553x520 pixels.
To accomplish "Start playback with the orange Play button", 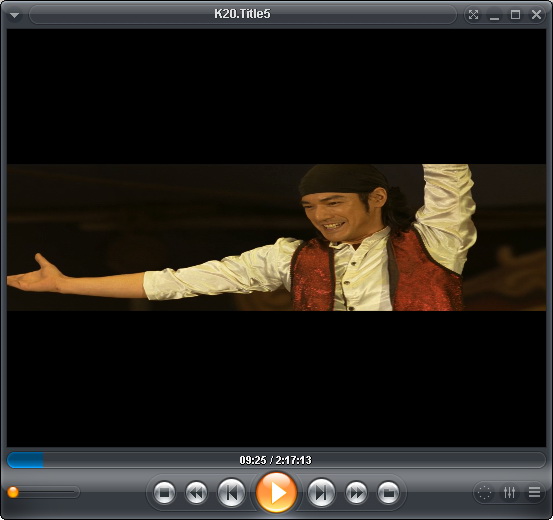I will (276, 492).
